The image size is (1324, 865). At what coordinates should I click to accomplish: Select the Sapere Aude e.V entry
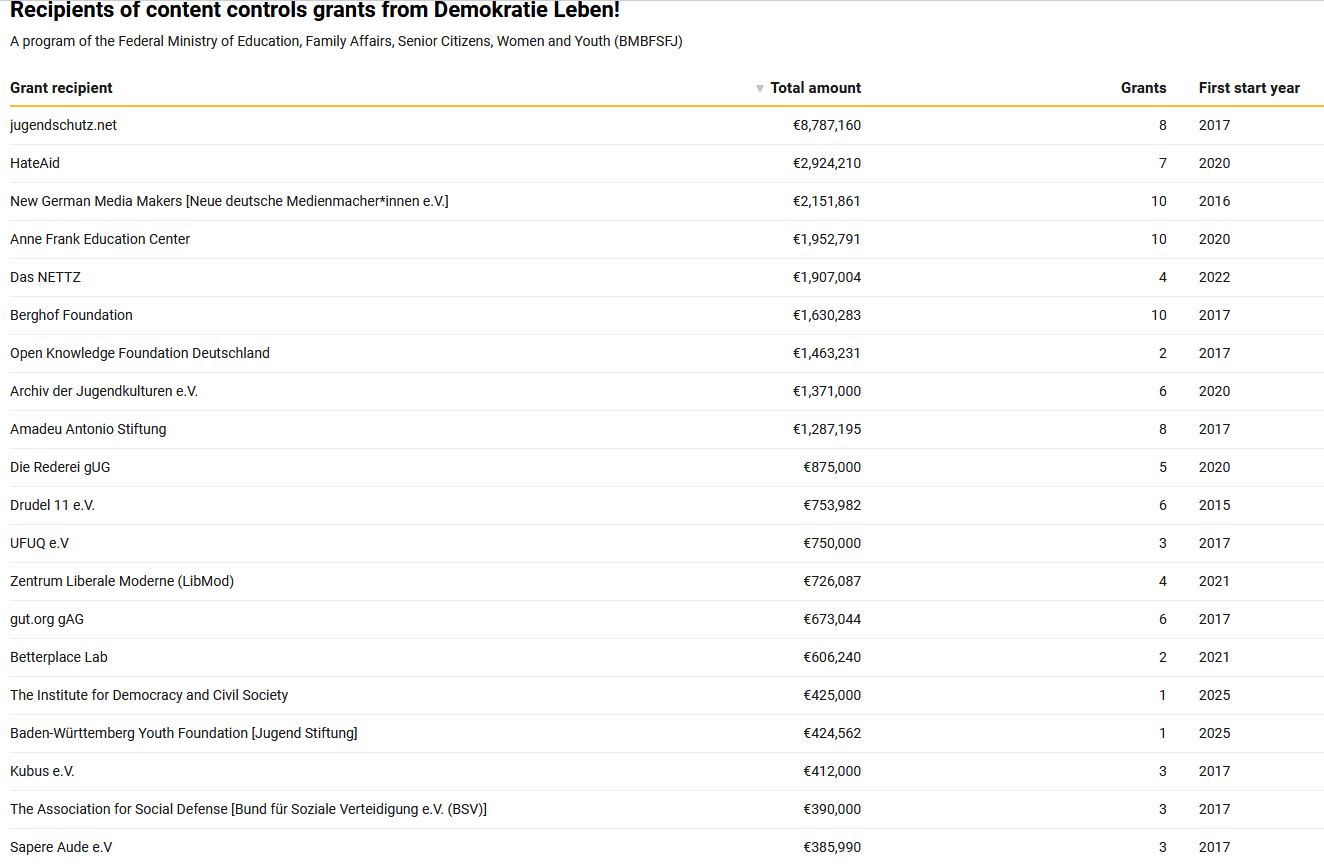(61, 847)
